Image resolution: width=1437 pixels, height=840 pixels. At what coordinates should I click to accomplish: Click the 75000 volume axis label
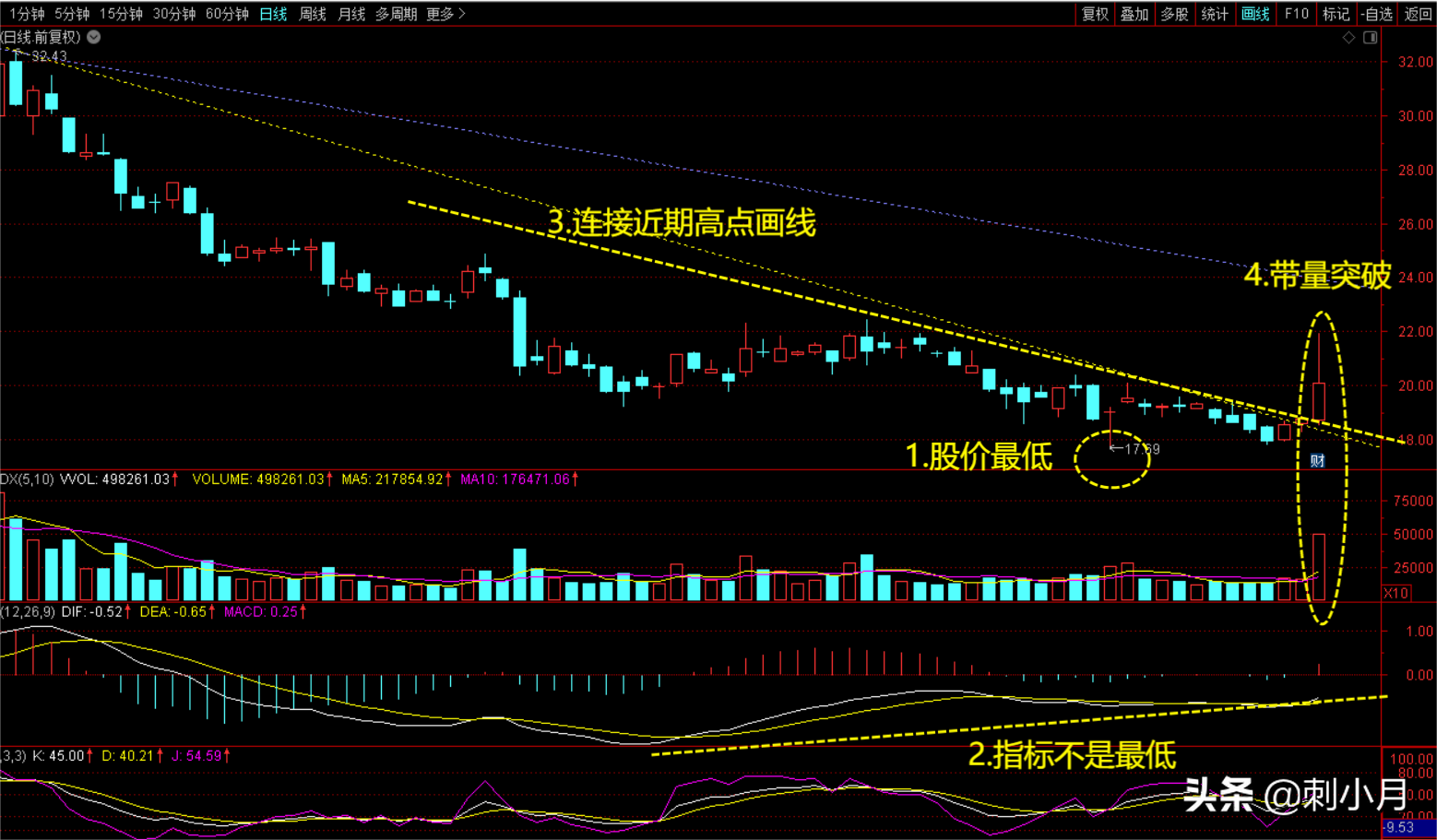click(1414, 501)
